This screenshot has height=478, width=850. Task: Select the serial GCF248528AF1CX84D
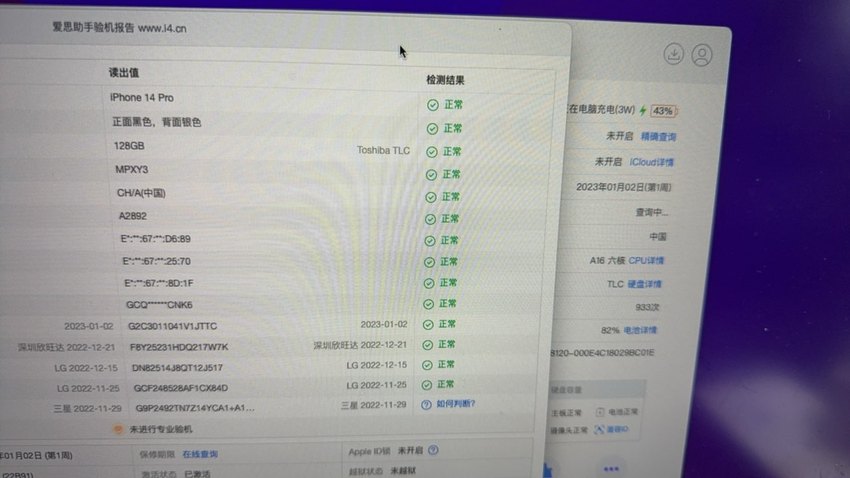tap(181, 388)
